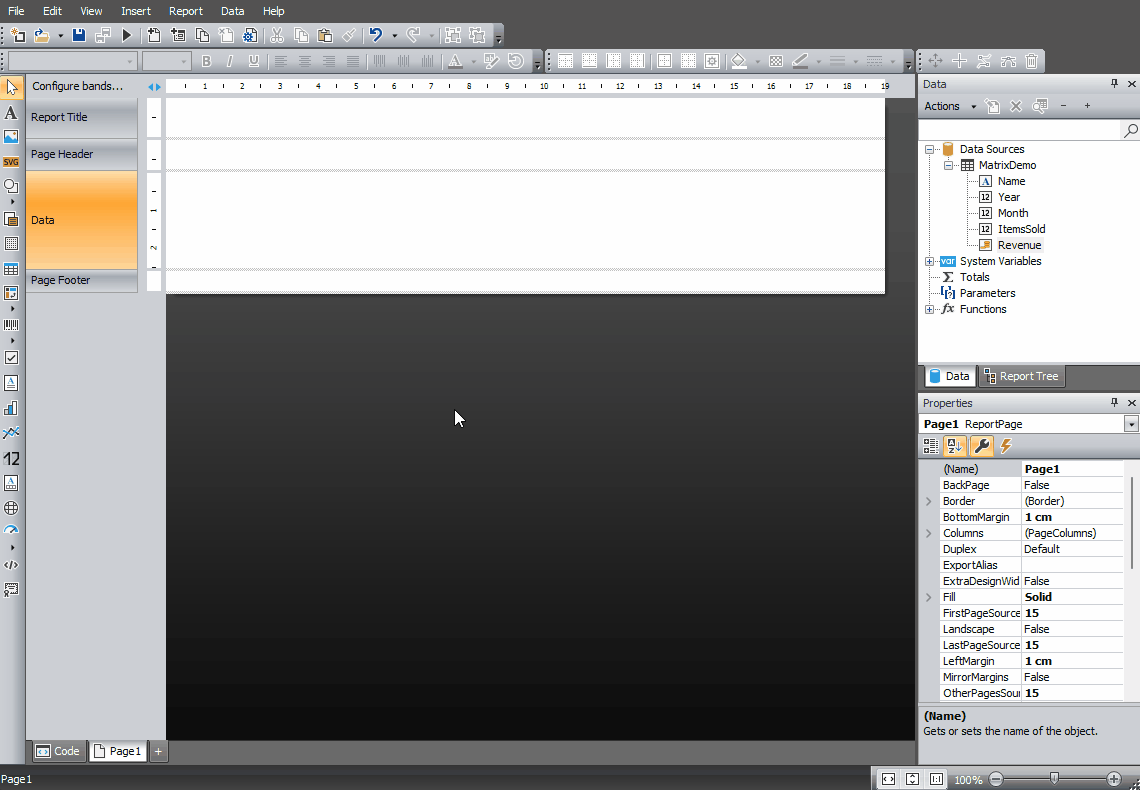This screenshot has height=790, width=1140.
Task: Pick the Picture object tool
Action: [x=11, y=137]
